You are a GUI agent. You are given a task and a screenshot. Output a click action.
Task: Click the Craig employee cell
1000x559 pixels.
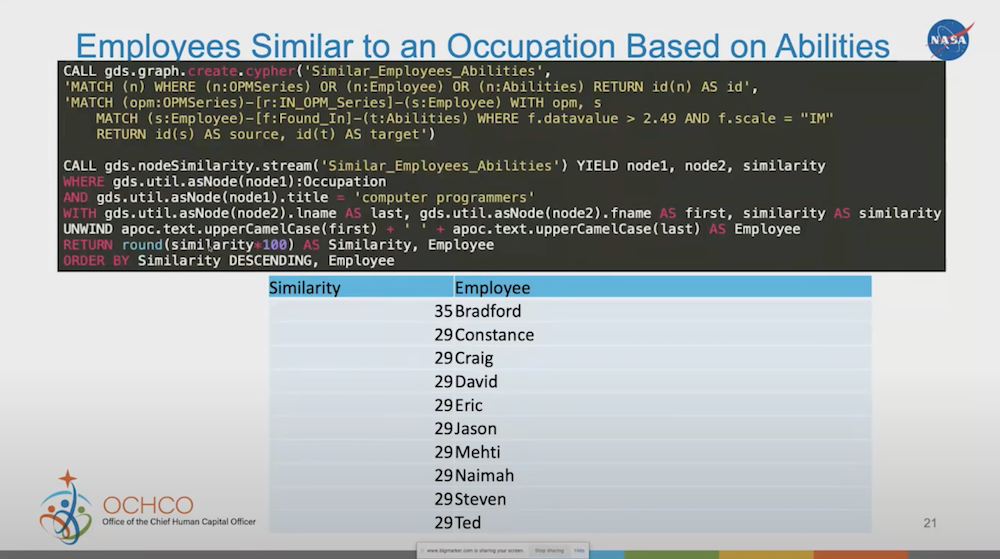pyautogui.click(x=663, y=358)
